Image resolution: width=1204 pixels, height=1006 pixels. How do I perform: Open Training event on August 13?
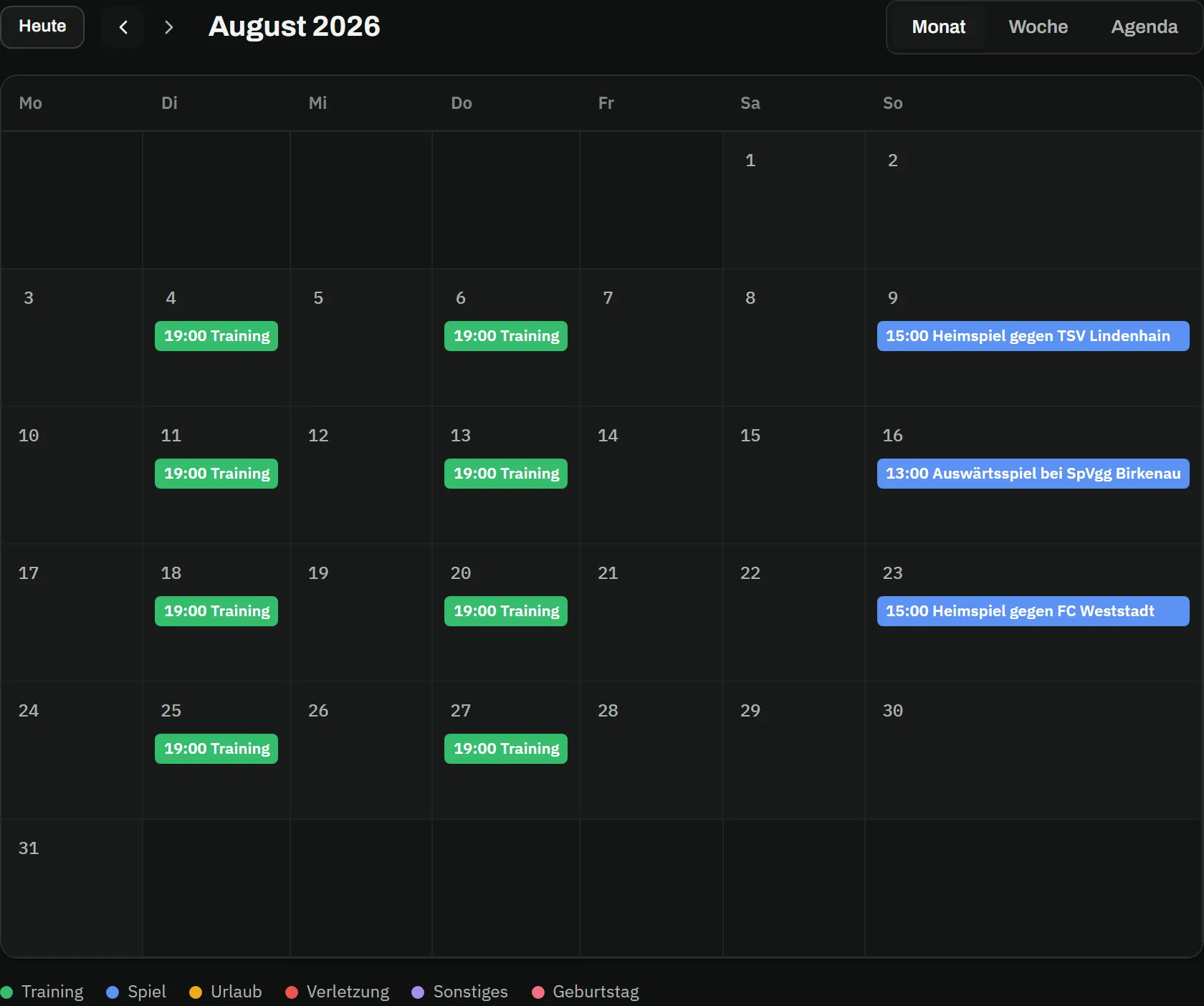click(x=506, y=474)
